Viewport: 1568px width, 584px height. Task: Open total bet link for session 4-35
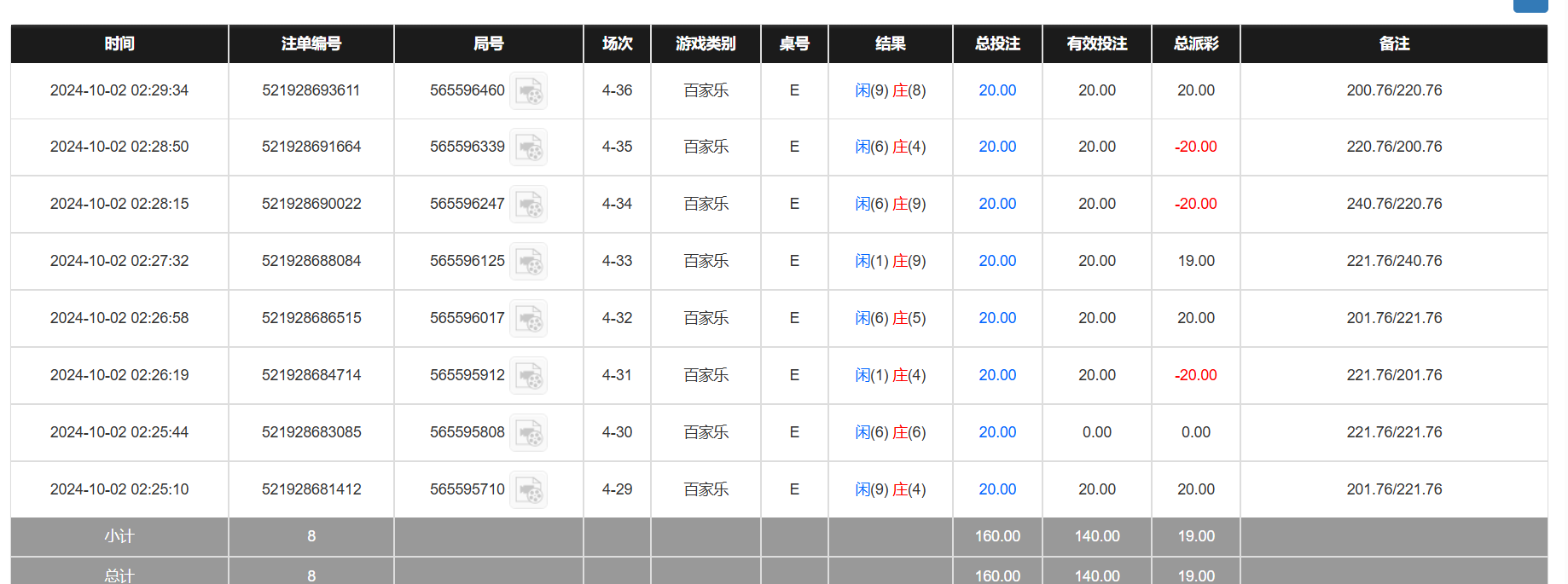point(996,147)
